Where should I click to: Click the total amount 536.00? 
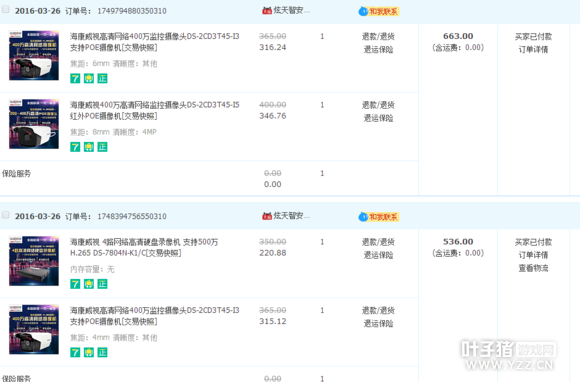point(458,241)
